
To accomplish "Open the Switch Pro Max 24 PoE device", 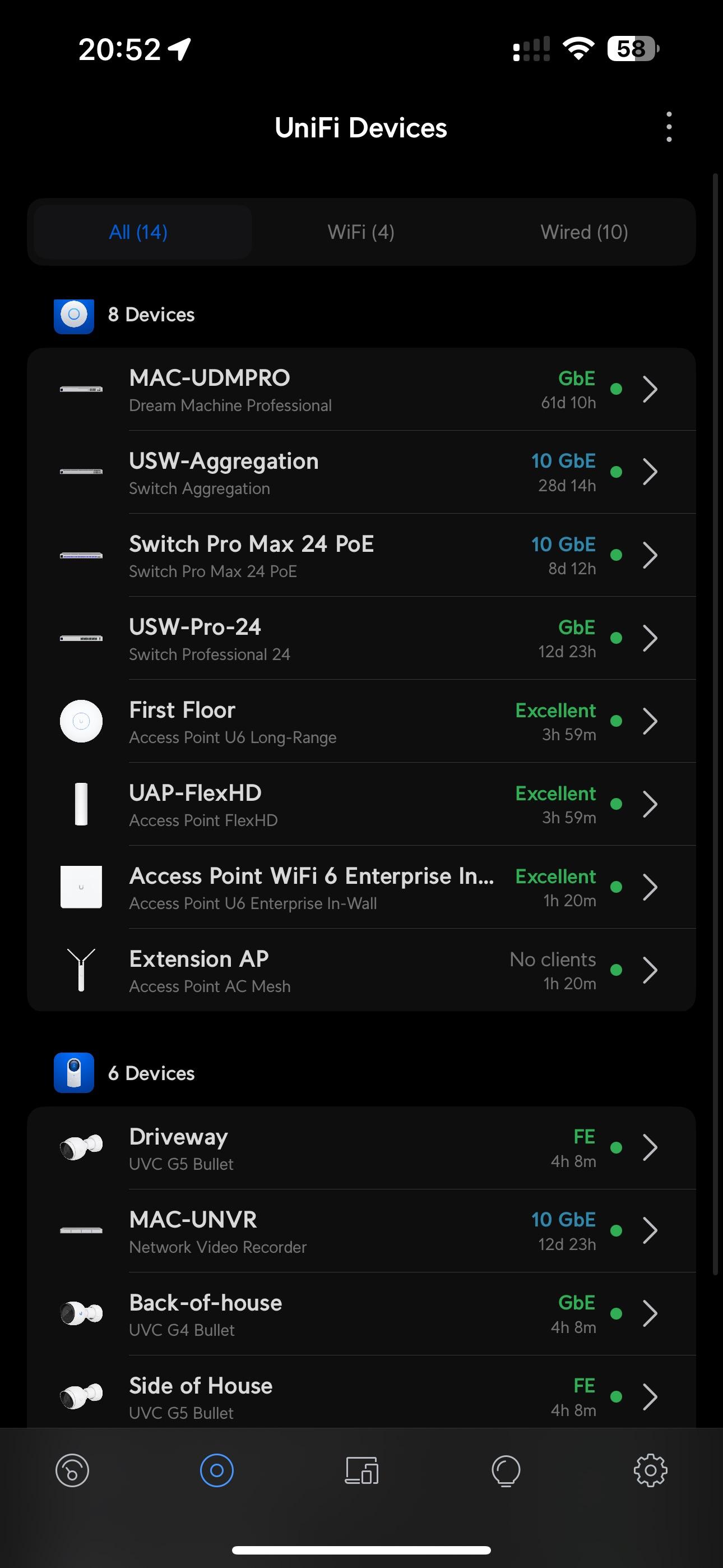I will (x=251, y=555).
